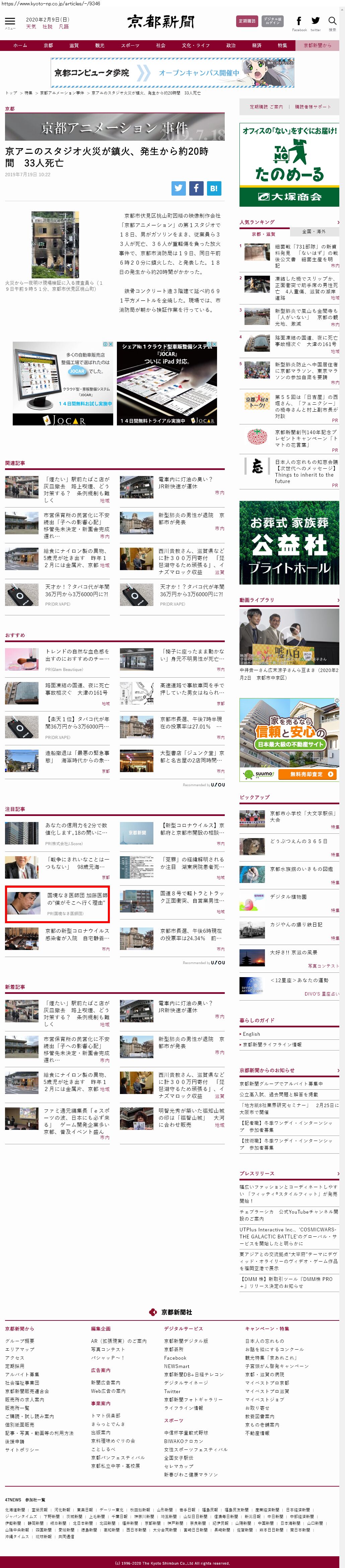Image resolution: width=345 pixels, height=1568 pixels.
Task: Expand 京都新聞からのお知らせ section arrow
Action: point(338,1070)
